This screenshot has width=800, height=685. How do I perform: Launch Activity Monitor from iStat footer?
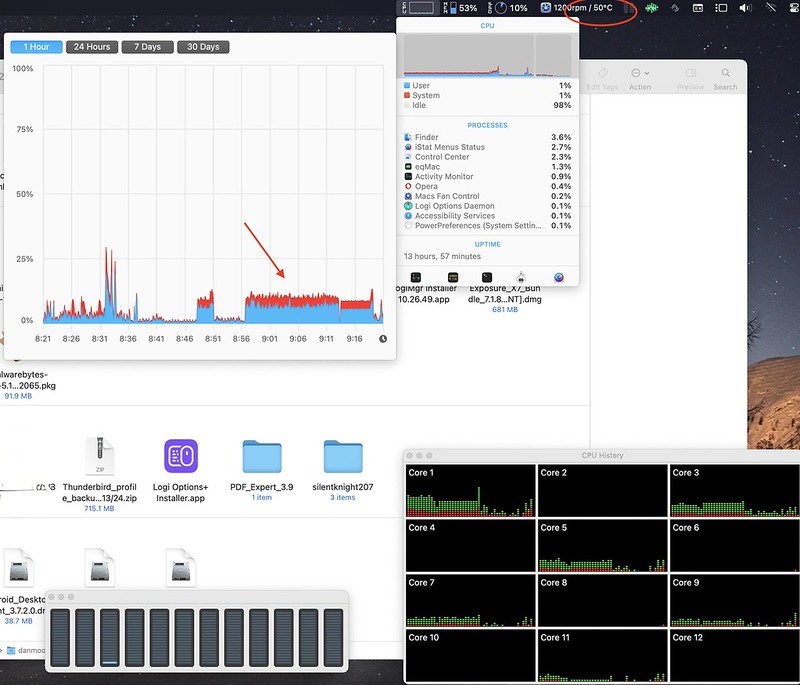tap(416, 277)
